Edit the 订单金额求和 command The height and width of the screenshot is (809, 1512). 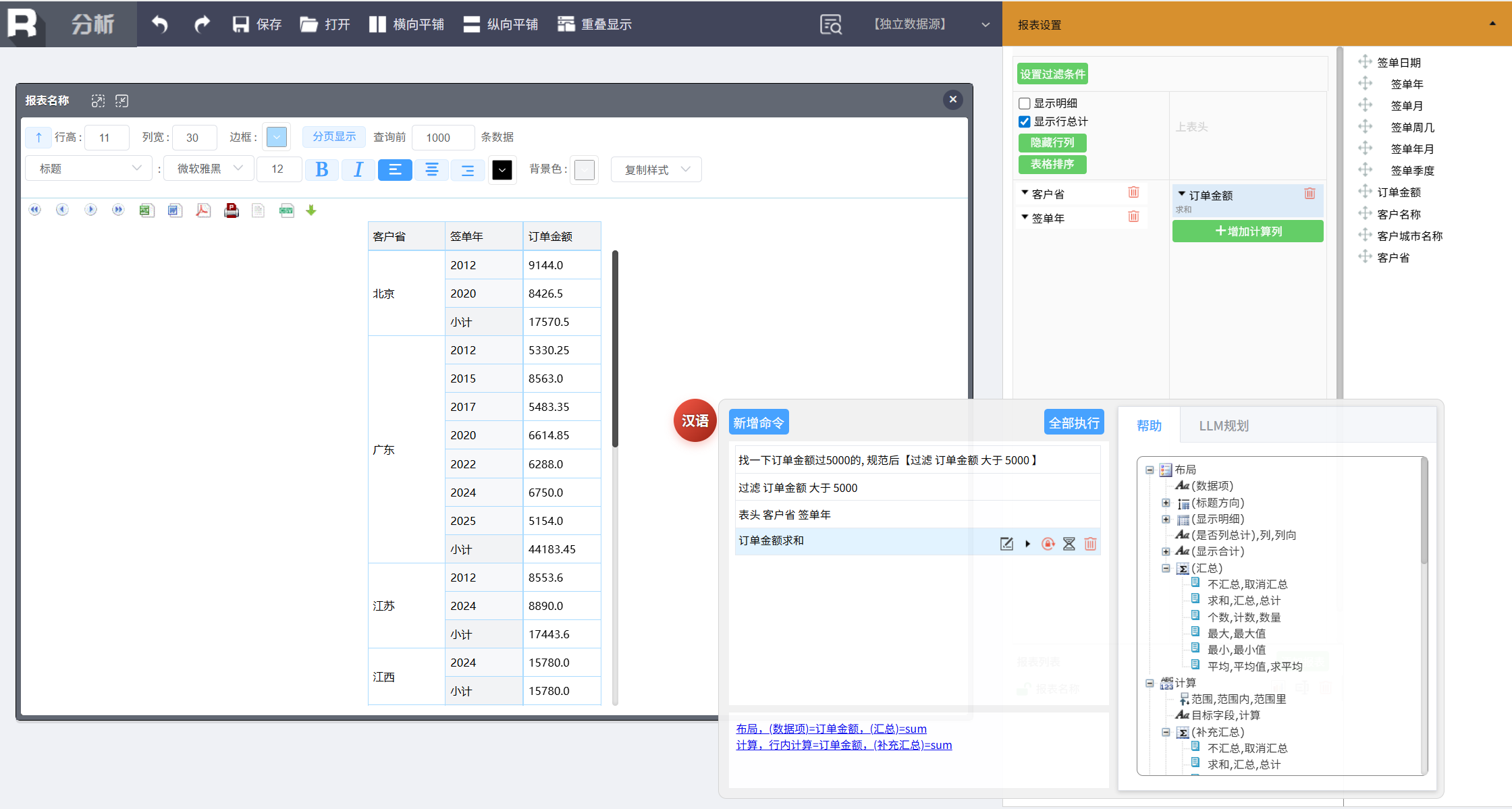(x=1006, y=544)
